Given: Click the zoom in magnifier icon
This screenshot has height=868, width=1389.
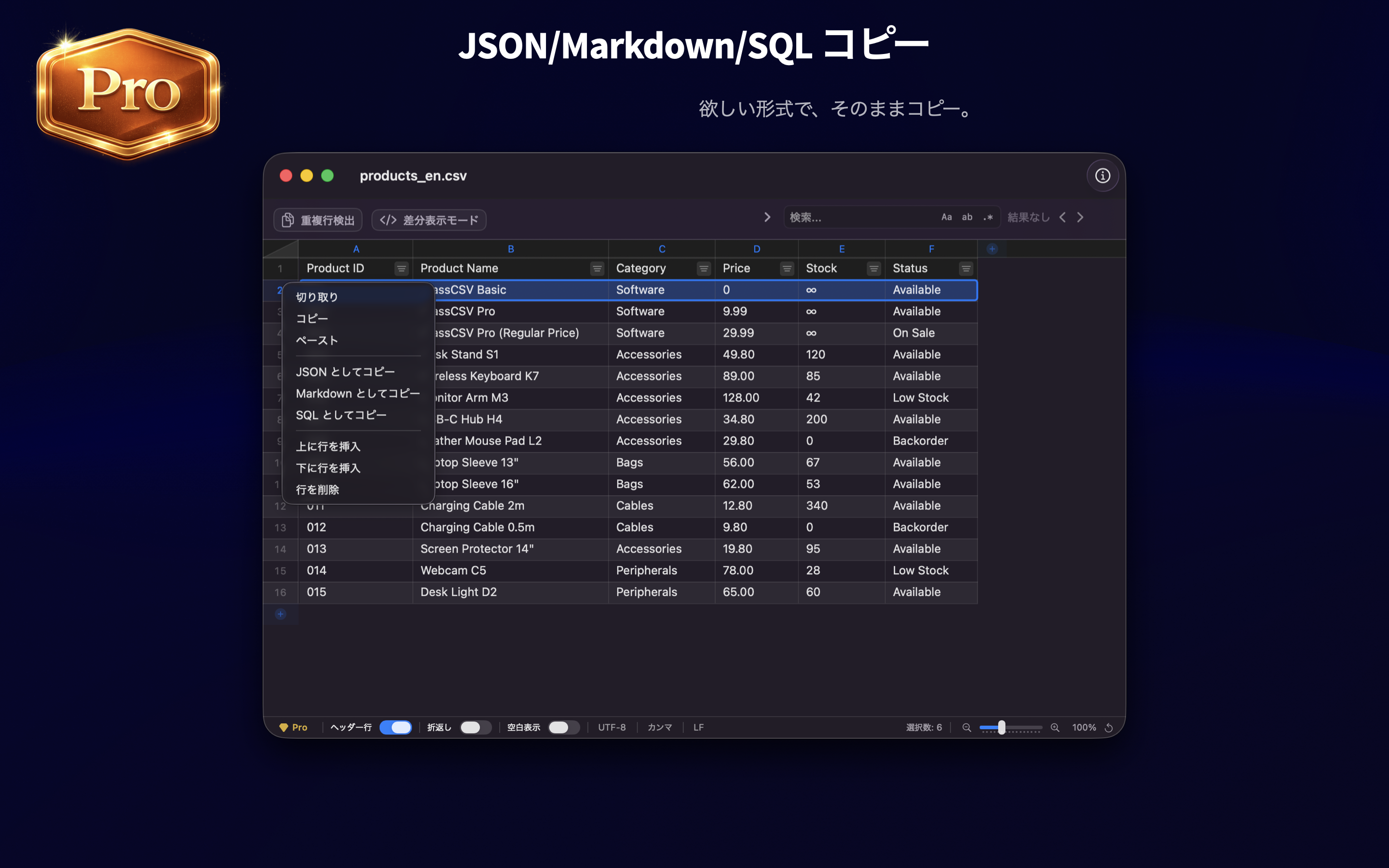Looking at the screenshot, I should [x=1055, y=727].
